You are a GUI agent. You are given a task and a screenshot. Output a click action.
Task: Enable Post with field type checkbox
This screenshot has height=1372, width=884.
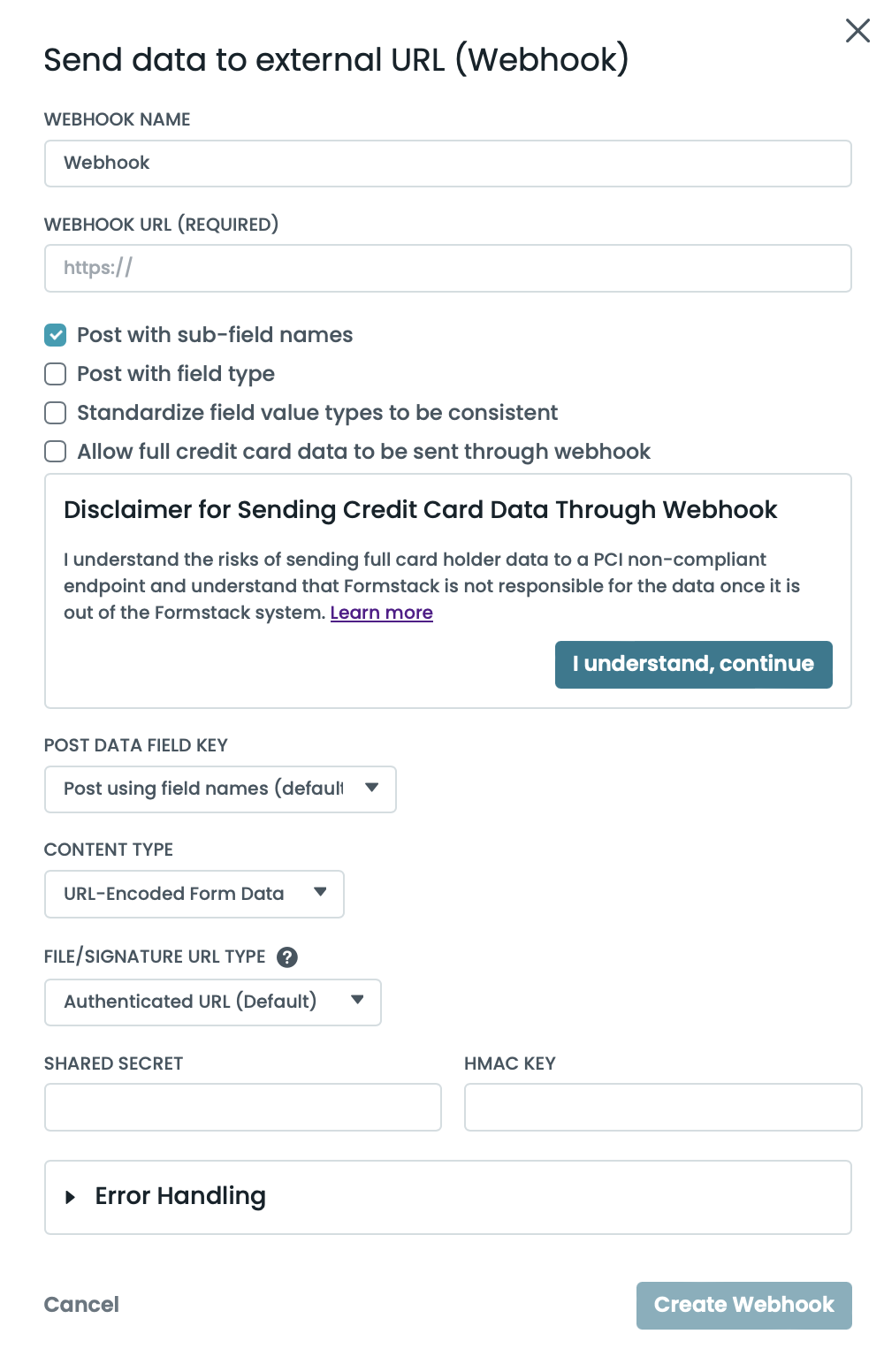(56, 374)
